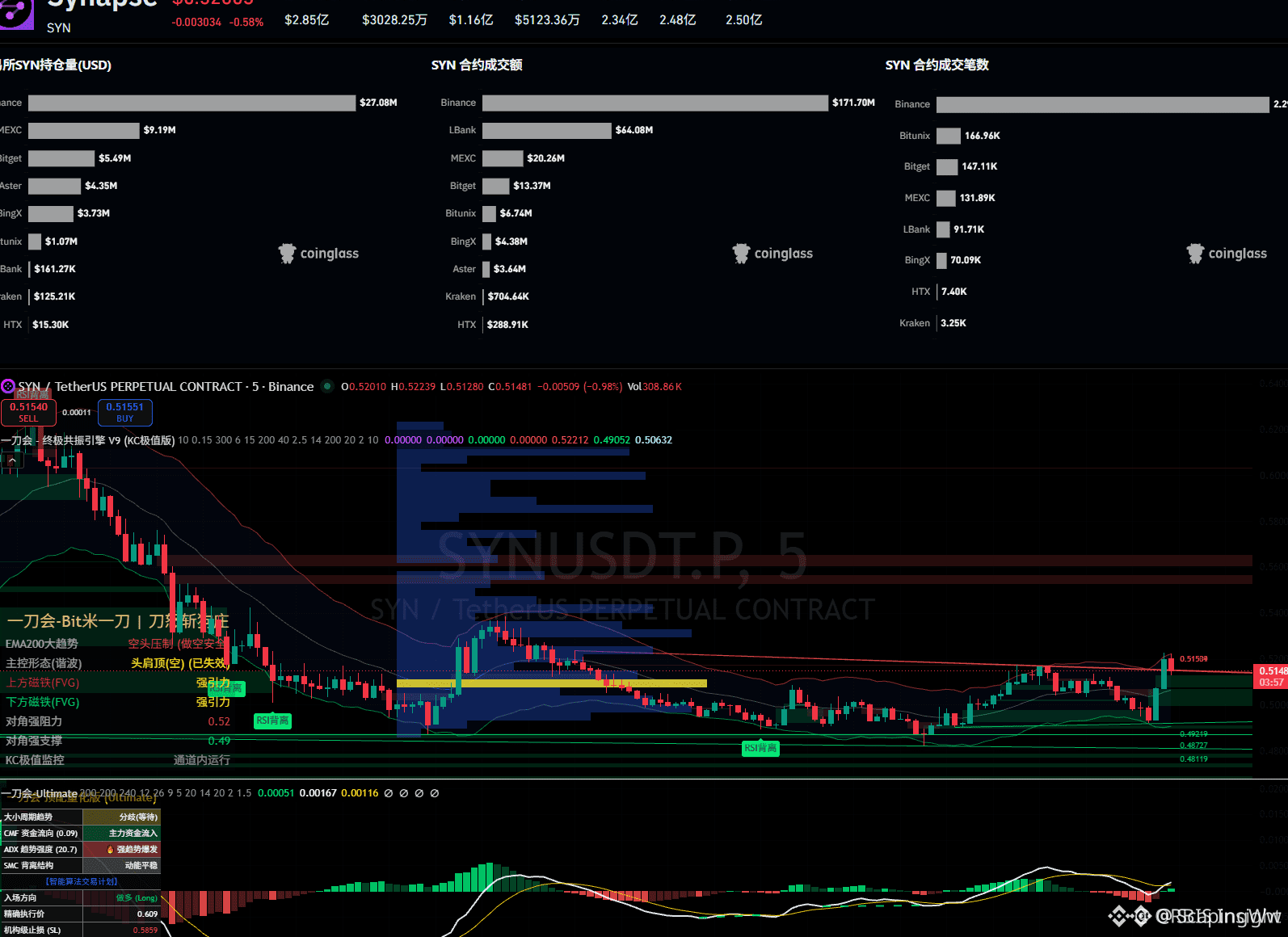1288x937 pixels.
Task: Click the red SELL 0.51540 button
Action: pyautogui.click(x=28, y=412)
